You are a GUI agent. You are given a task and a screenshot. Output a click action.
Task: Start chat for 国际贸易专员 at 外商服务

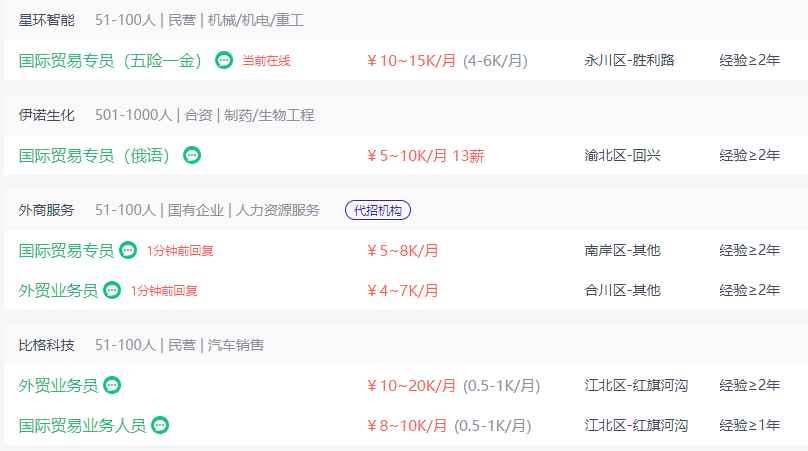point(128,250)
